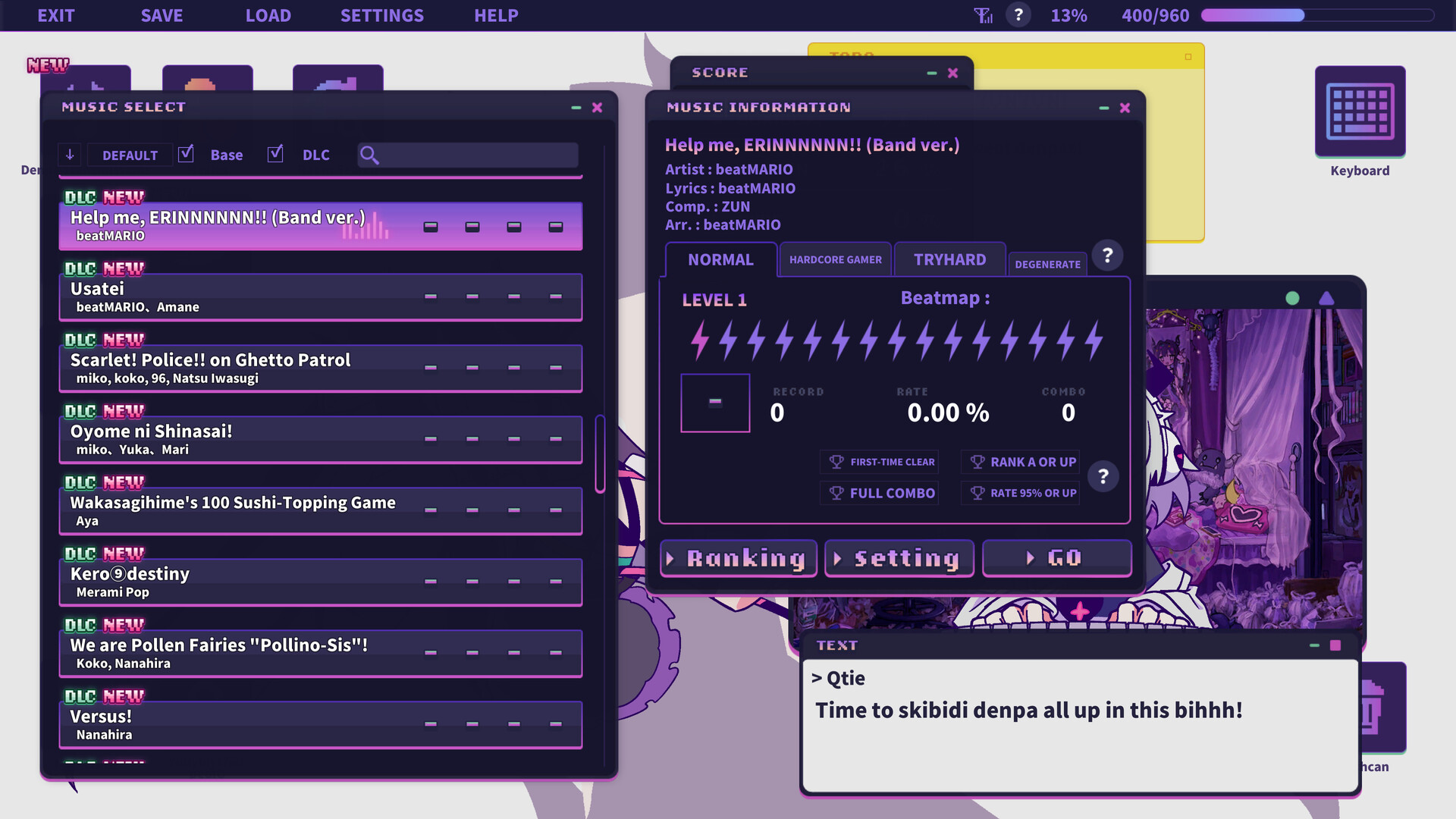Click the search magnifier in Music Select
Screen dimensions: 1456x819
(x=371, y=155)
